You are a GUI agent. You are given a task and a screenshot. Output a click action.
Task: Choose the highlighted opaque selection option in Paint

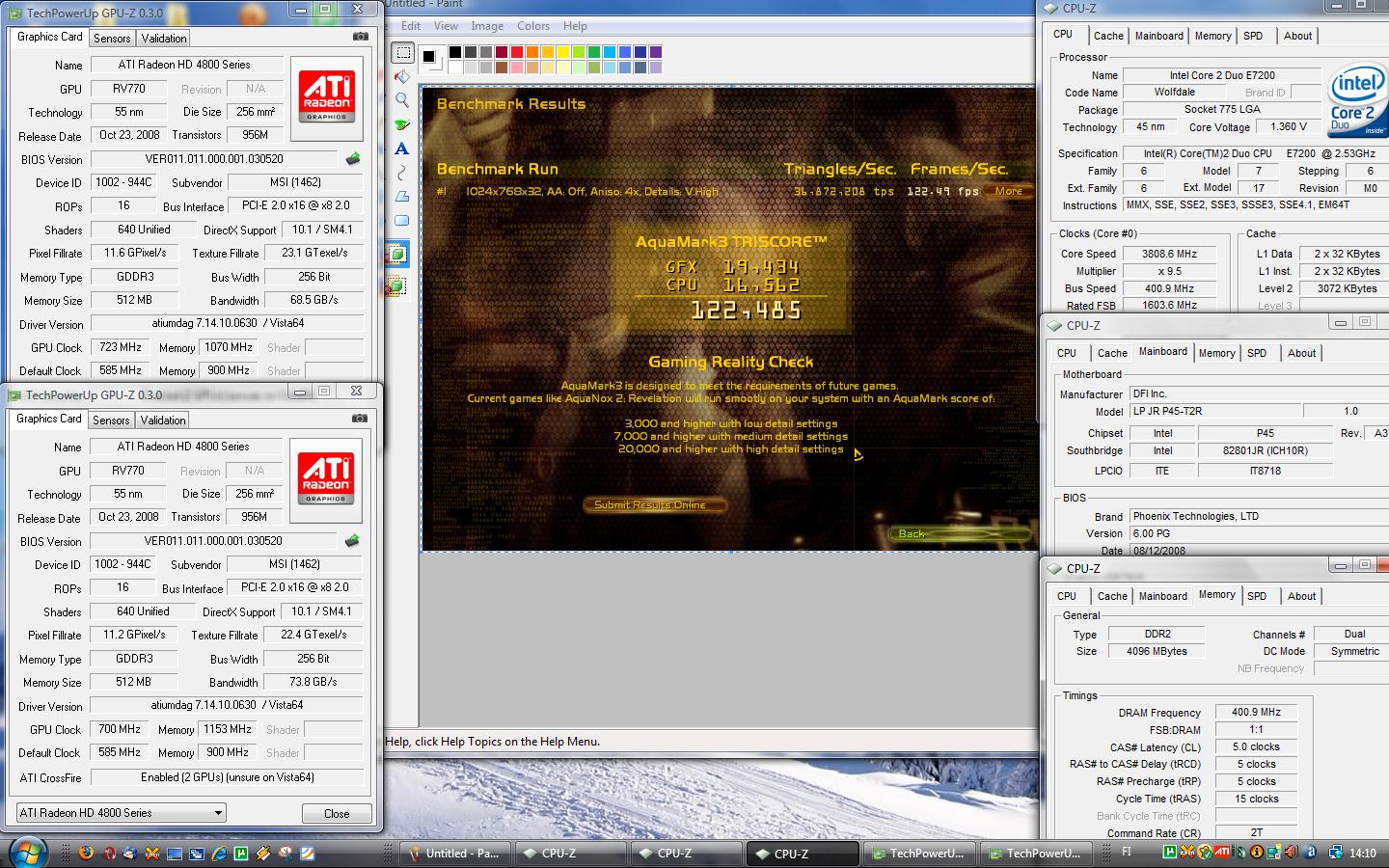tap(396, 255)
